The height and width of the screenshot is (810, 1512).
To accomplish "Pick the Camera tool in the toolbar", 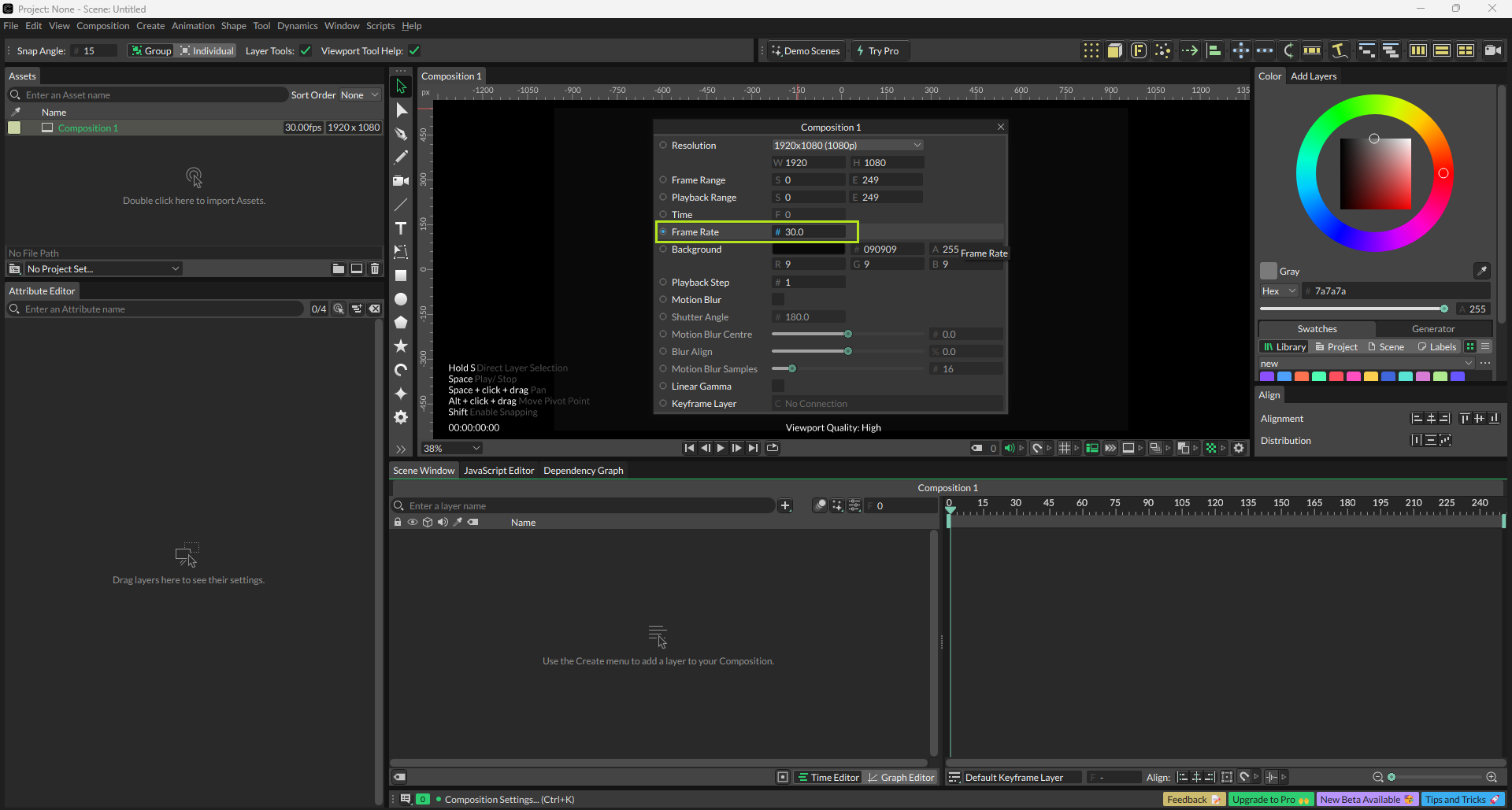I will click(x=401, y=181).
